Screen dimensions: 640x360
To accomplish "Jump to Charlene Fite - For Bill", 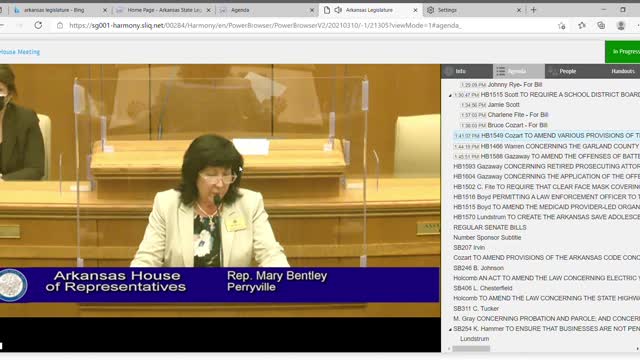I will 518,115.
